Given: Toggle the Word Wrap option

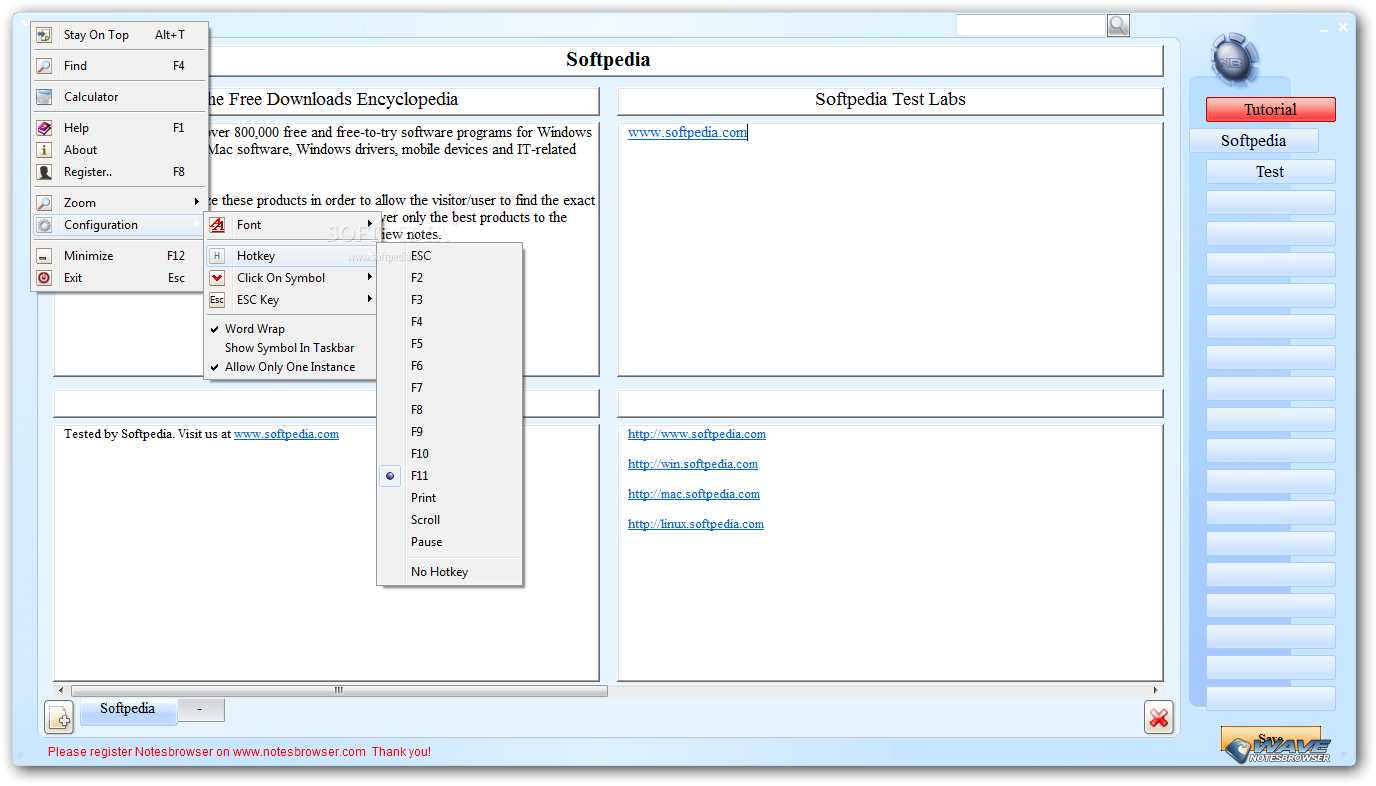Looking at the screenshot, I should pyautogui.click(x=290, y=329).
